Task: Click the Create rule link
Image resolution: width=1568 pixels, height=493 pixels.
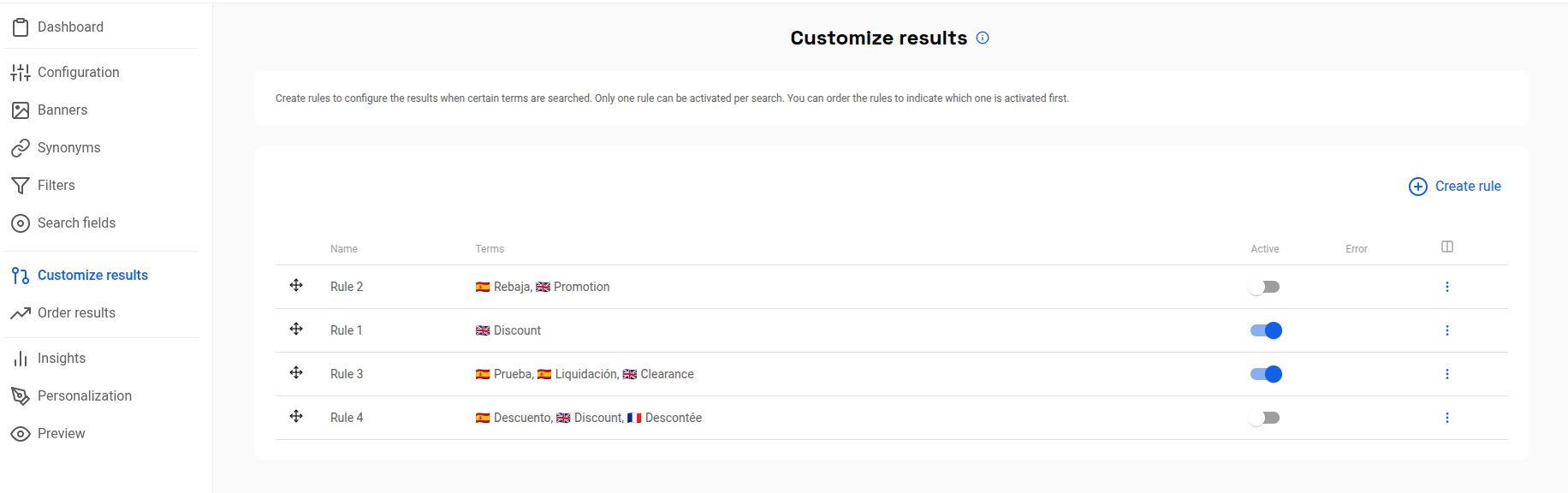Action: [1468, 187]
